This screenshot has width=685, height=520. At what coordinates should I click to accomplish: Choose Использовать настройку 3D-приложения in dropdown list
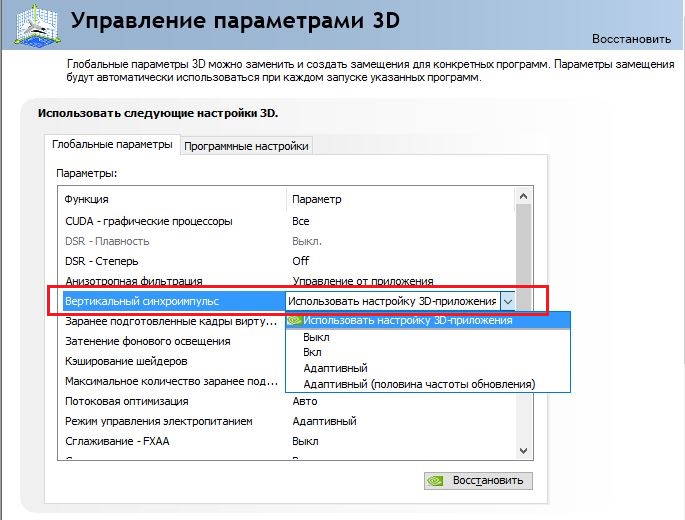click(428, 320)
